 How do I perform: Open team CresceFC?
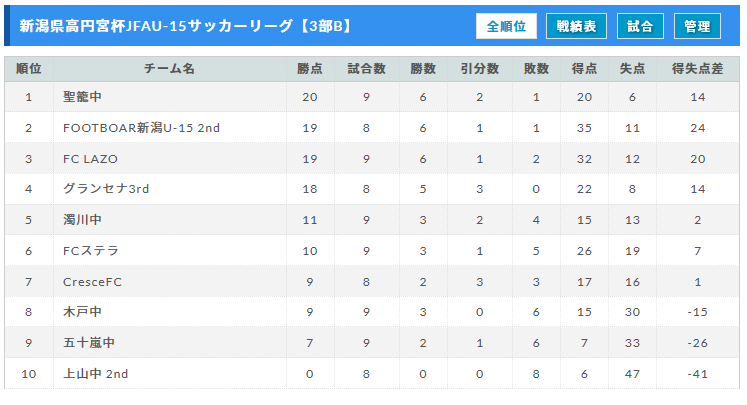[93, 282]
